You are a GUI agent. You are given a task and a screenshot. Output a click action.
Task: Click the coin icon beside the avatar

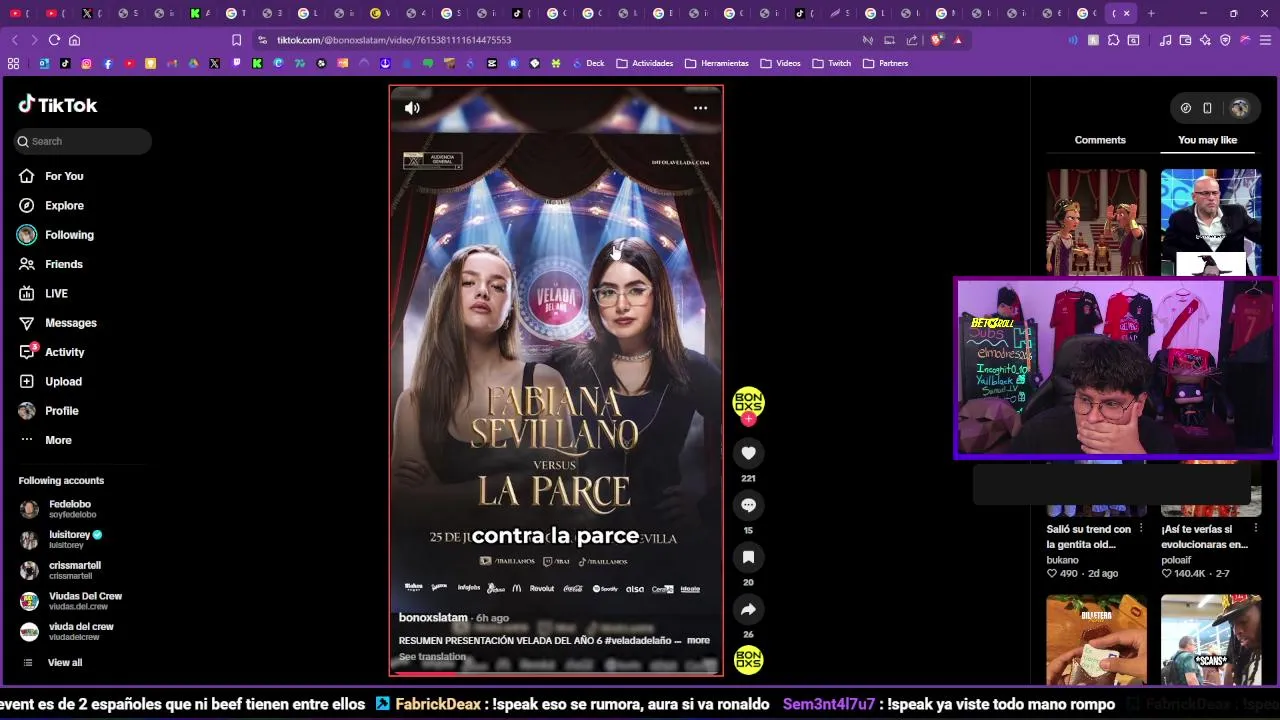click(x=1186, y=108)
